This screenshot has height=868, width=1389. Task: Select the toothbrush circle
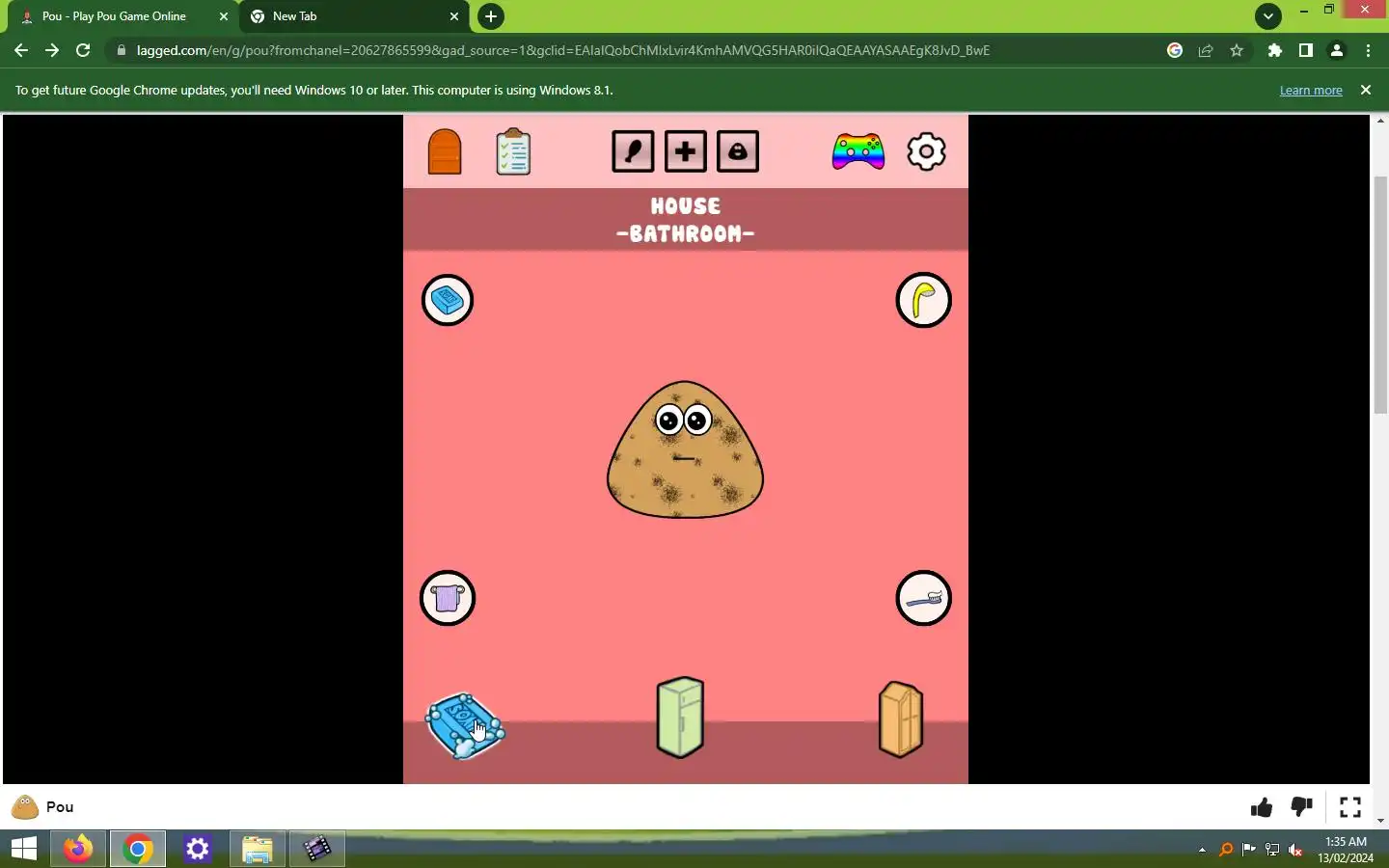[x=923, y=598]
